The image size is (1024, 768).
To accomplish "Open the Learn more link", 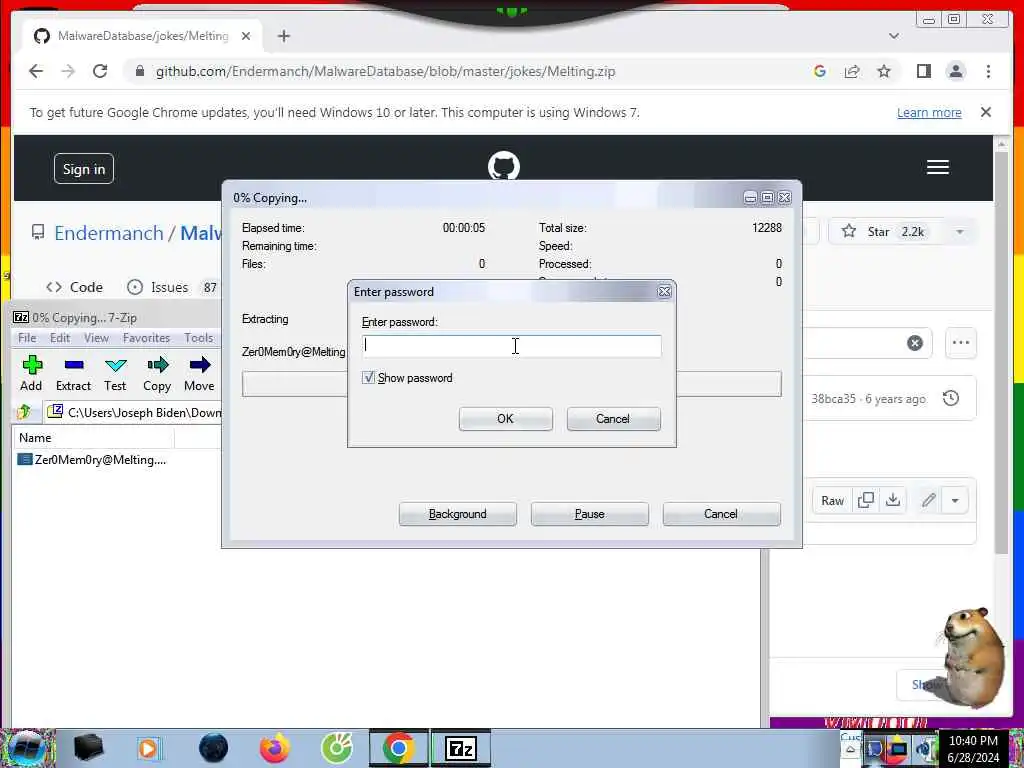I will coord(929,112).
